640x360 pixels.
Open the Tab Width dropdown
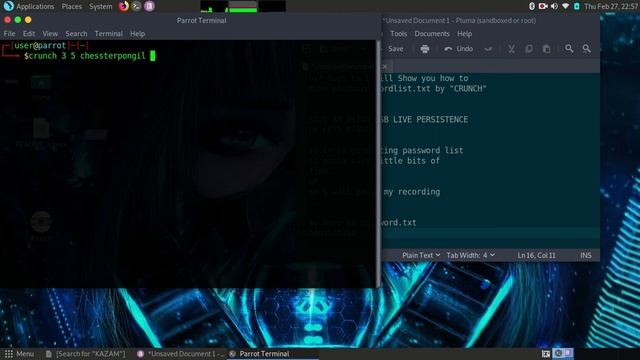(x=470, y=255)
